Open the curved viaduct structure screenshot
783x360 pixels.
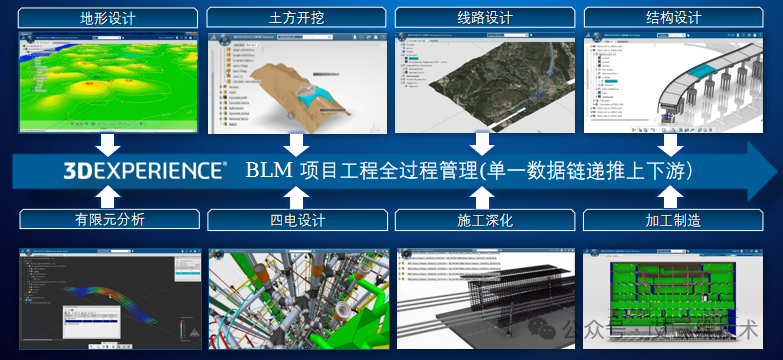(x=673, y=83)
